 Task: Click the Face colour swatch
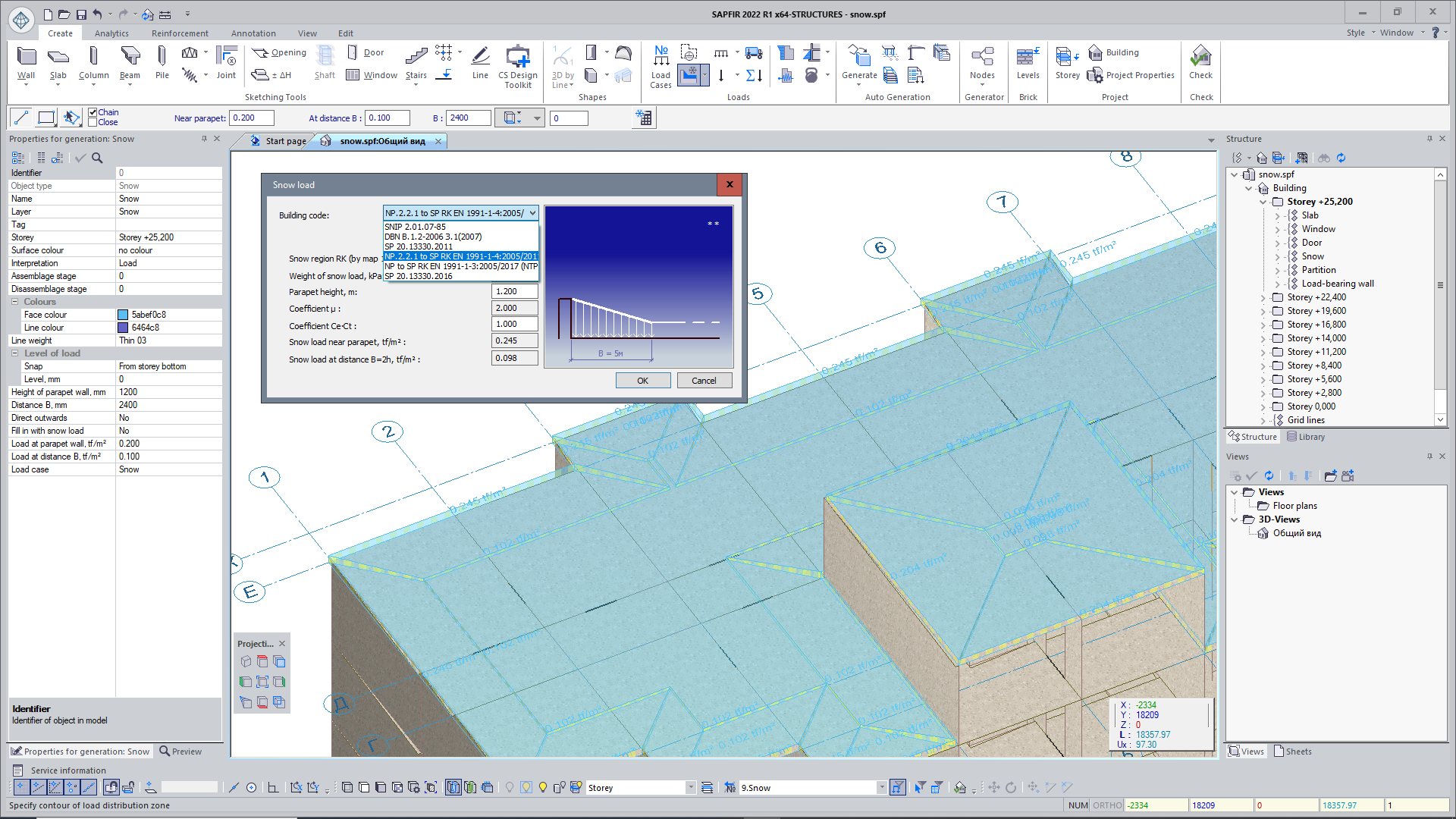123,315
